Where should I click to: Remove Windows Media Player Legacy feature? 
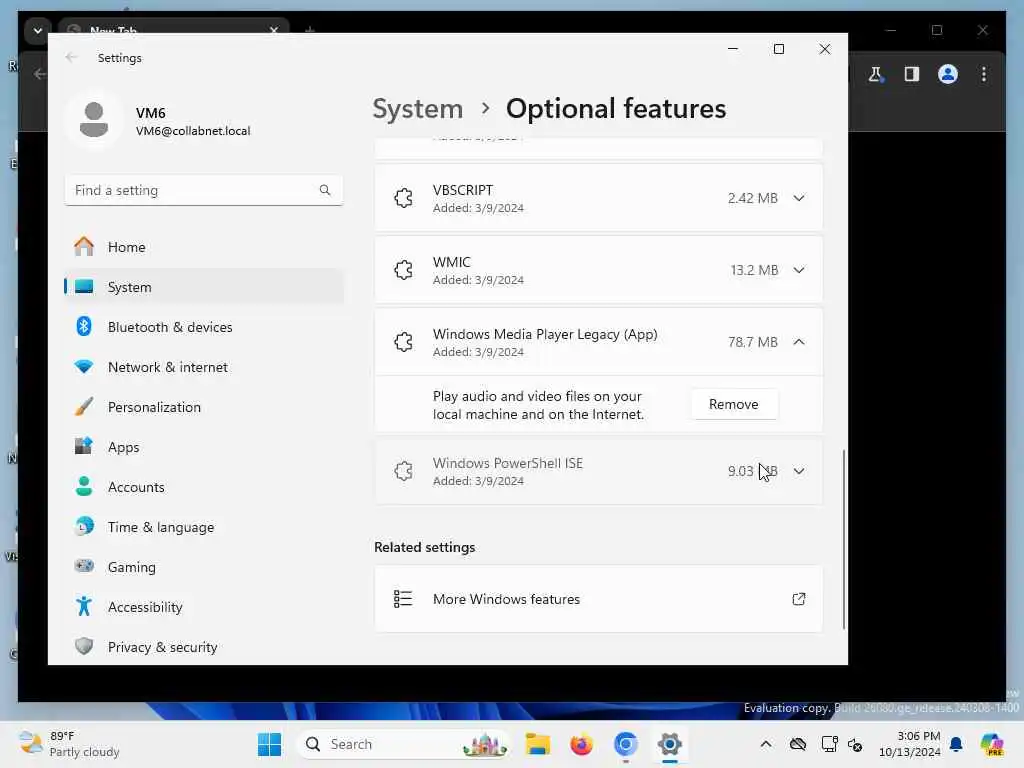pyautogui.click(x=734, y=404)
